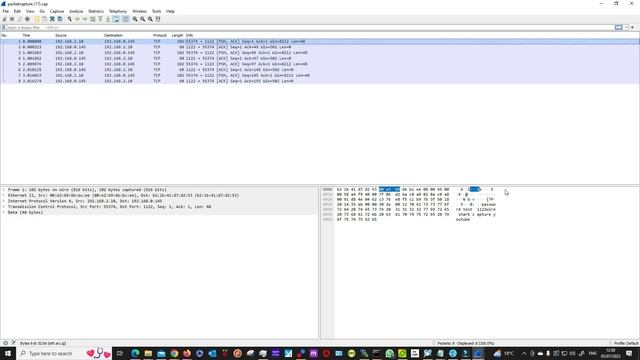Select packet number 1 row

pyautogui.click(x=320, y=42)
